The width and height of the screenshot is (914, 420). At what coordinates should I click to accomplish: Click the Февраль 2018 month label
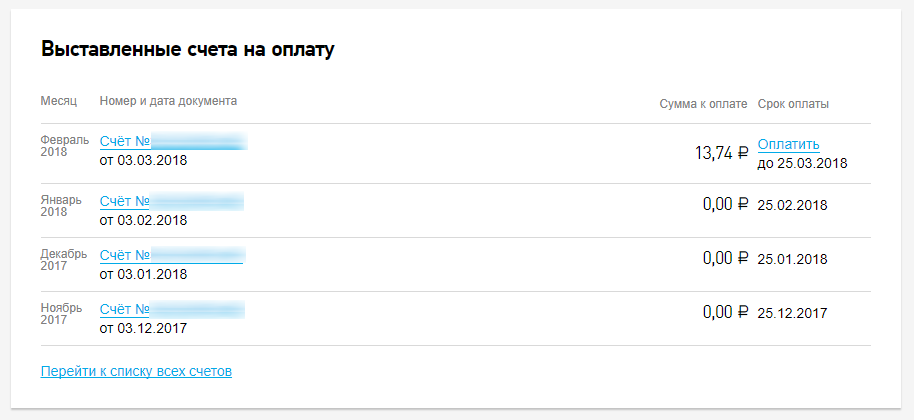(64, 146)
